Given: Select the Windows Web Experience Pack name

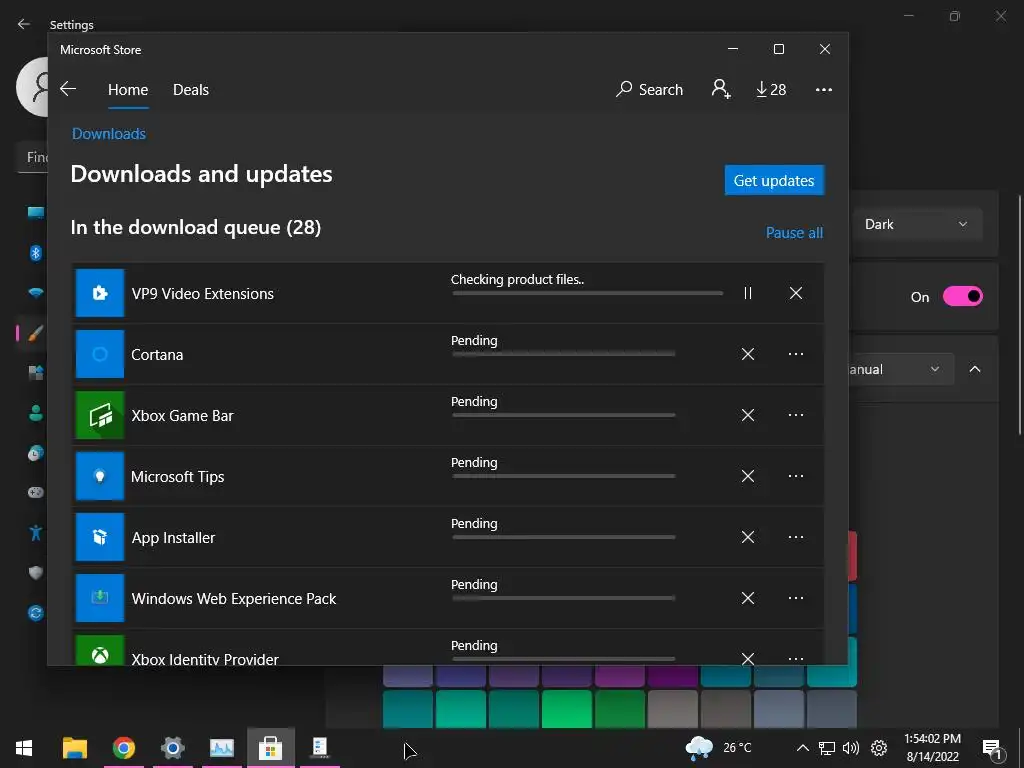Looking at the screenshot, I should (234, 599).
